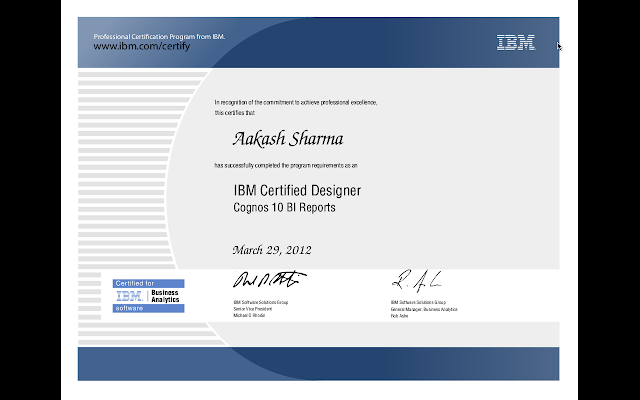Click 'Cognos 10 BI Reports' text
Viewport: 640px width, 400px height.
point(284,207)
